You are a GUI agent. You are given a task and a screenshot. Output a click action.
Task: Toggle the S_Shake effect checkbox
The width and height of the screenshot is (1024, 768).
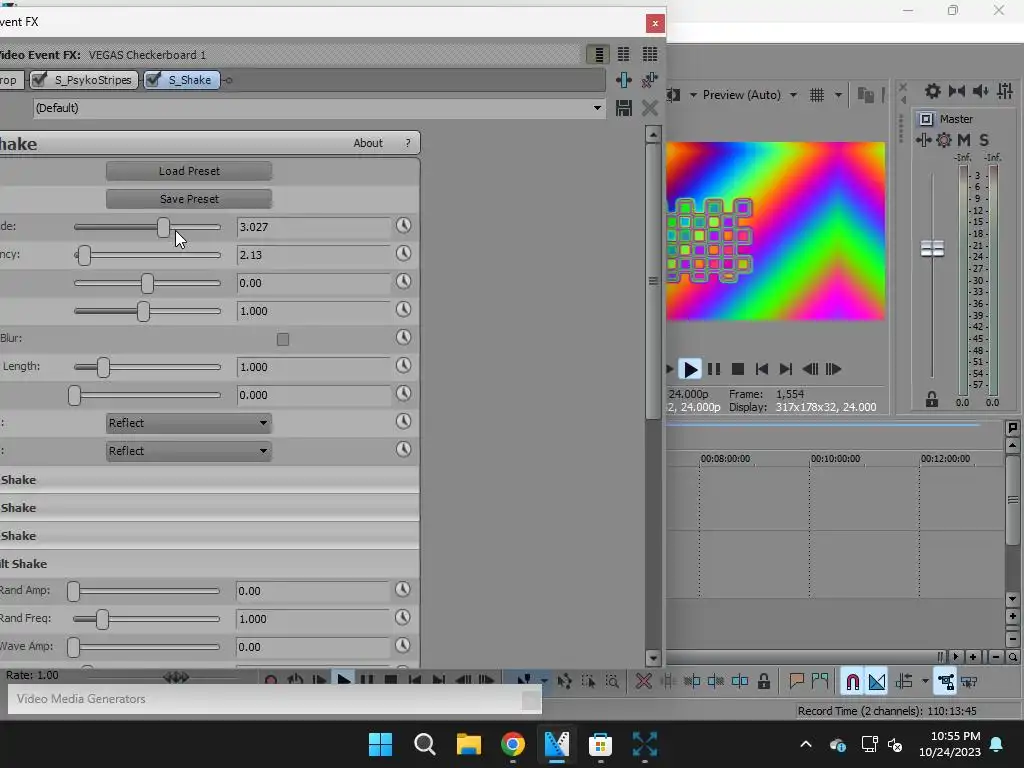pyautogui.click(x=153, y=80)
